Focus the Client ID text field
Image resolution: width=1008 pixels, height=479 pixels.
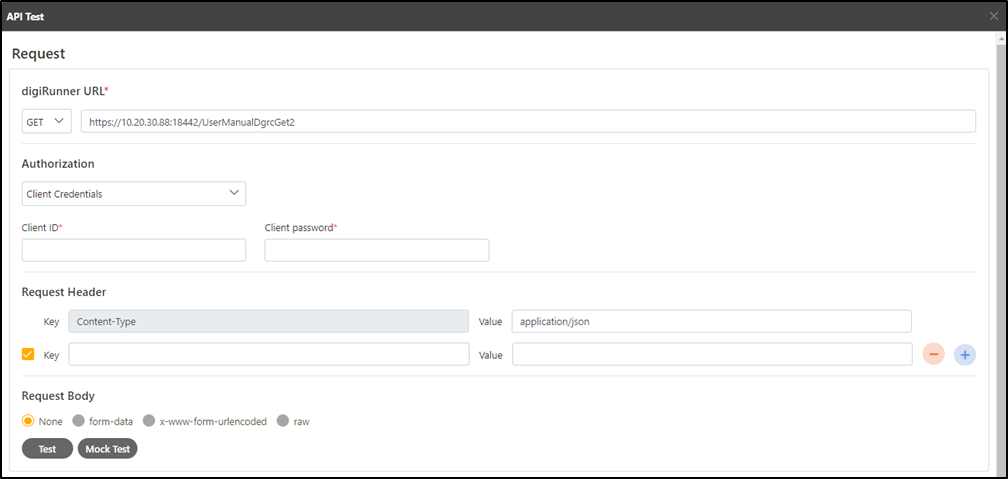coord(134,250)
